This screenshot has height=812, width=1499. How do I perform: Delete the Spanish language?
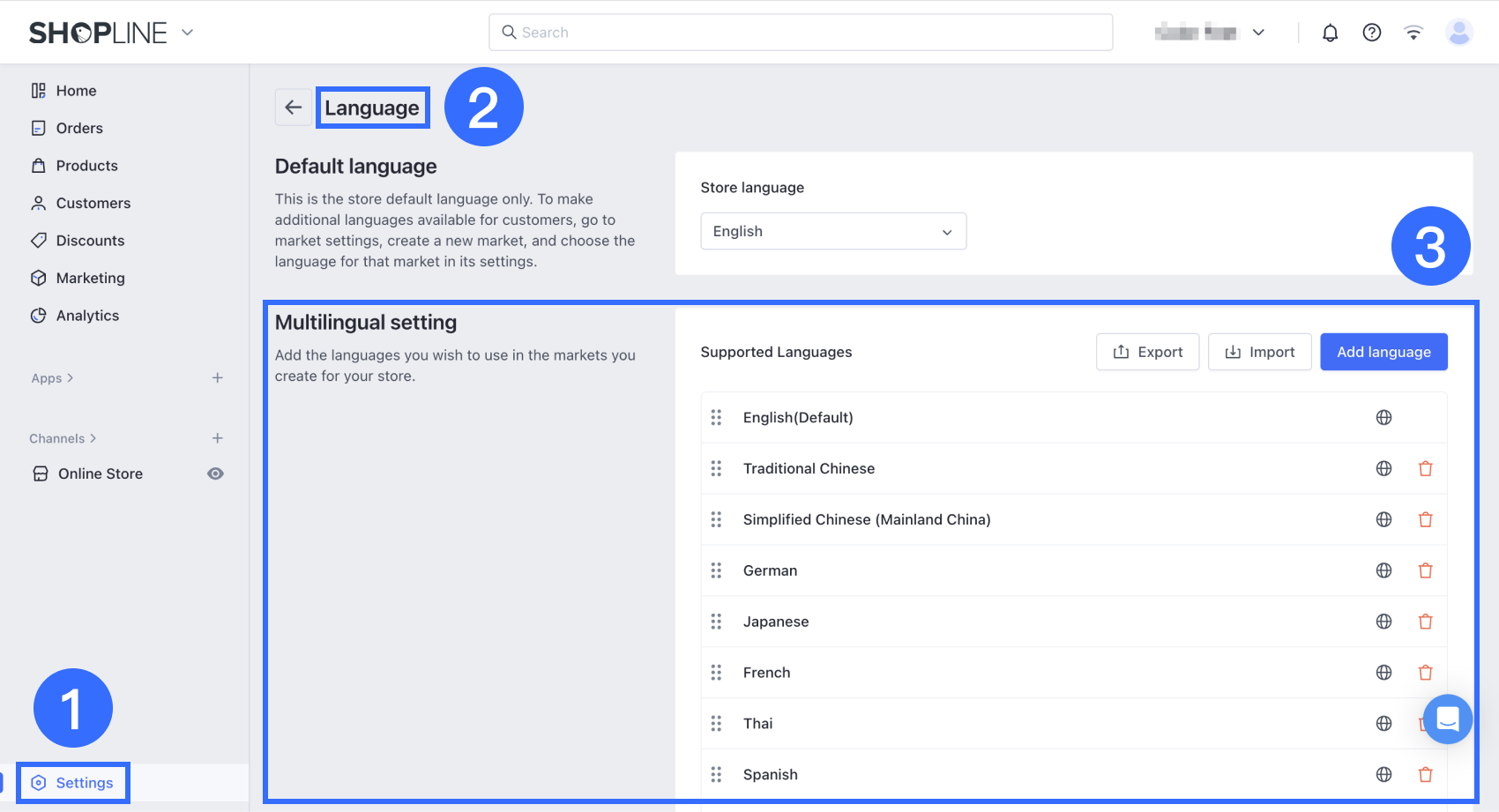(x=1426, y=775)
